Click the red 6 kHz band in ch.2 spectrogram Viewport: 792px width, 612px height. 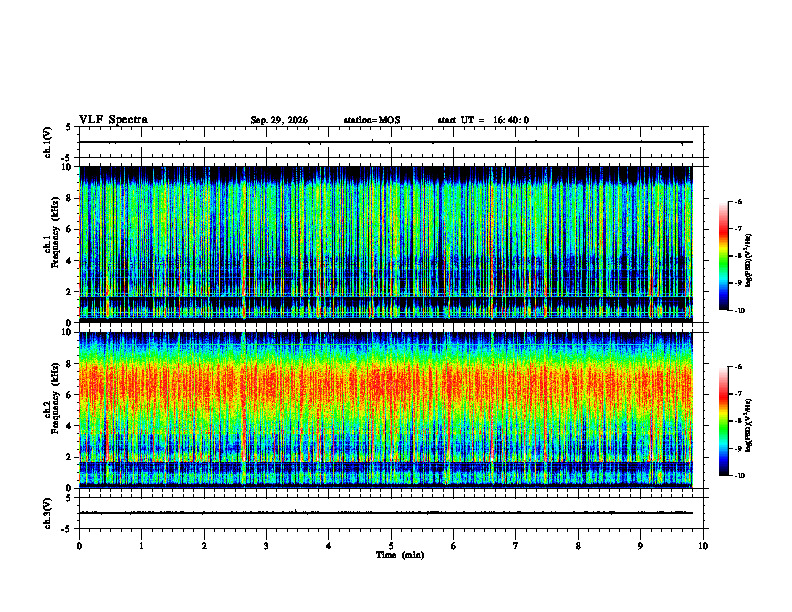[386, 386]
